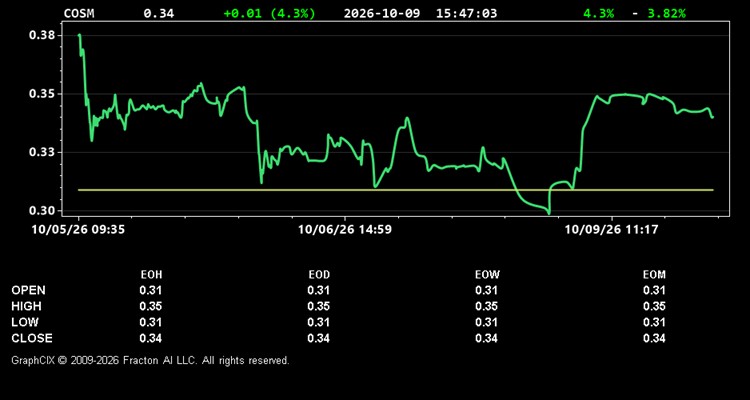The image size is (750, 400).
Task: Select the CLOSE value under EOW
Action: (486, 338)
